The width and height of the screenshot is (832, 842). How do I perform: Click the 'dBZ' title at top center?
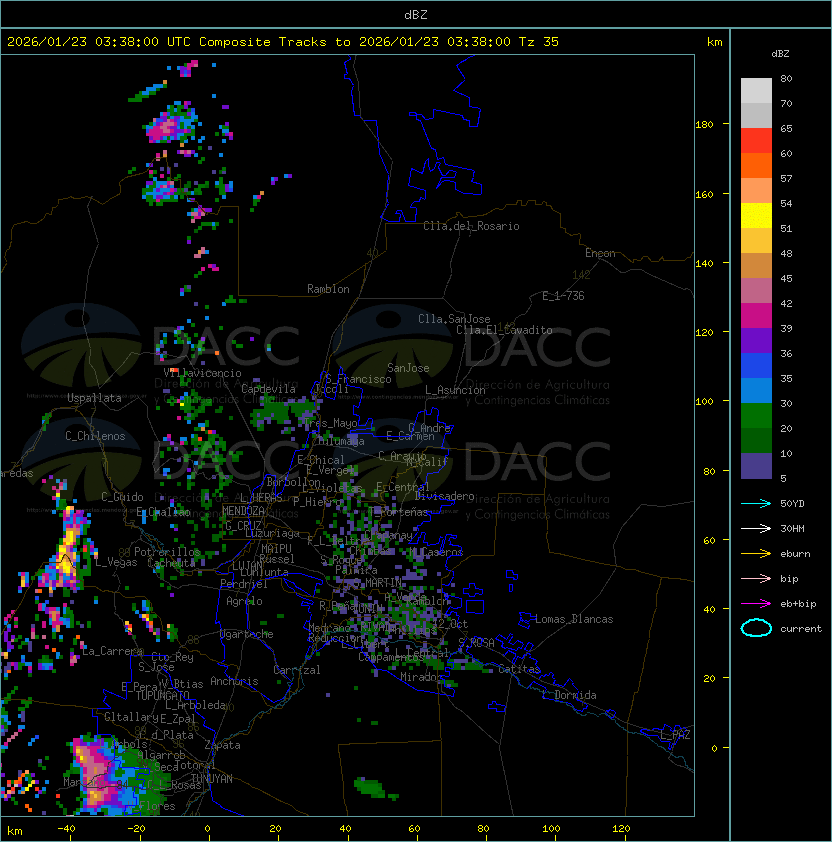pos(416,14)
